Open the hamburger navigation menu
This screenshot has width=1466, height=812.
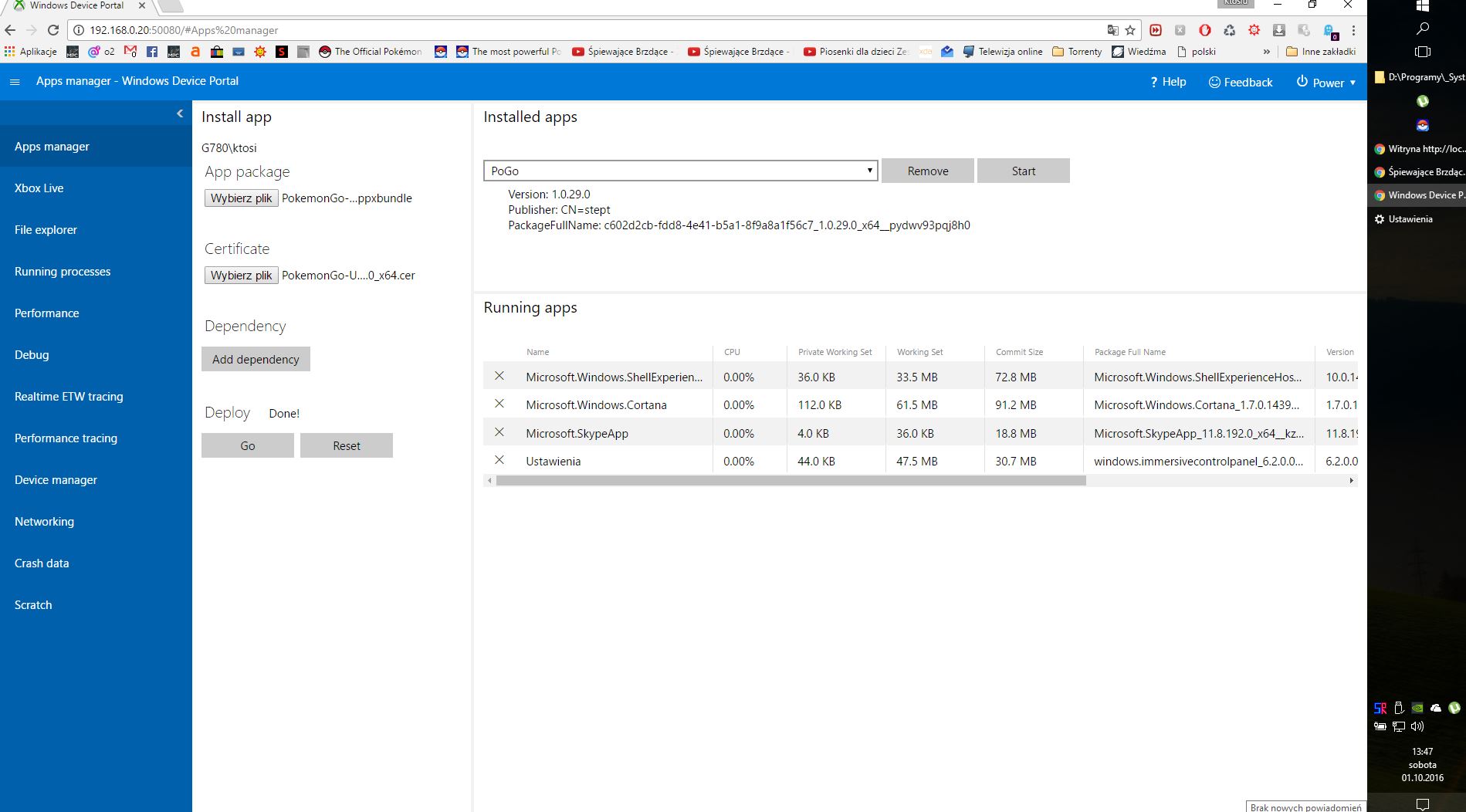pos(15,82)
